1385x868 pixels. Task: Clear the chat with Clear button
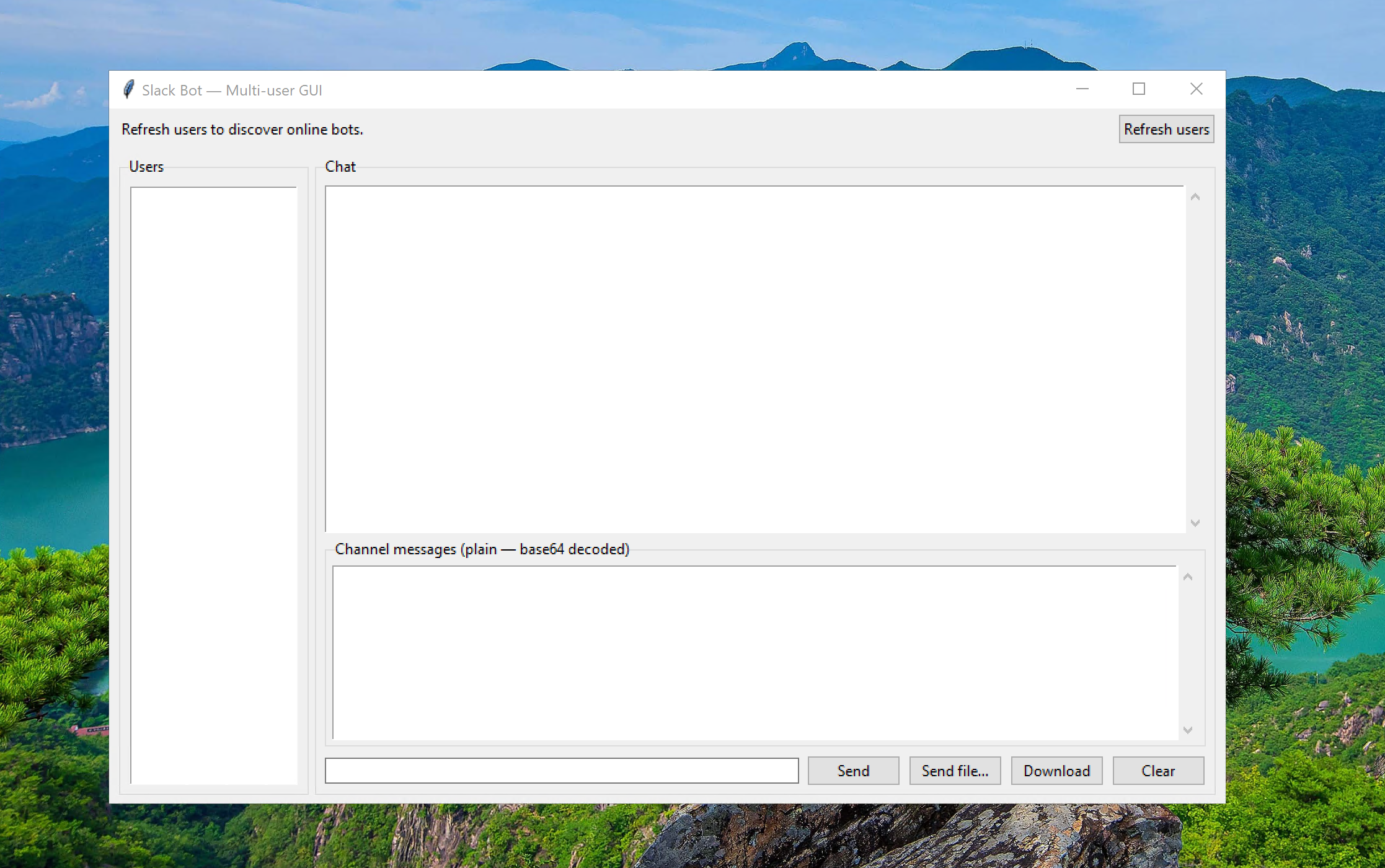point(1157,771)
